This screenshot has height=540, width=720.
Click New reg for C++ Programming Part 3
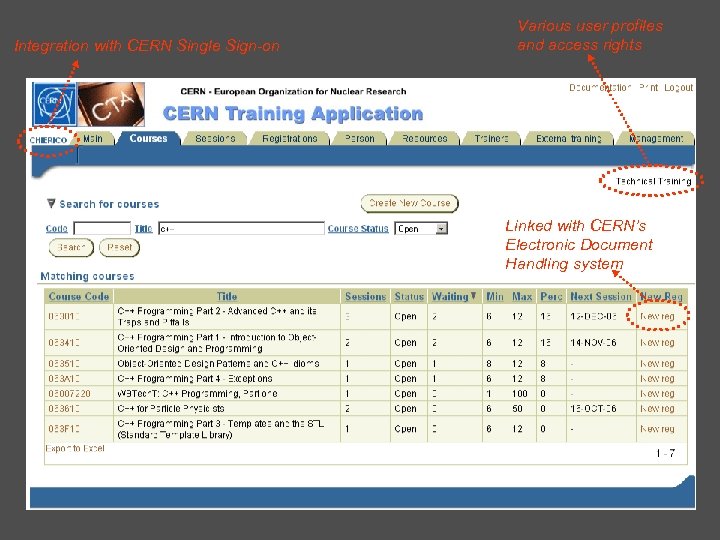point(657,429)
